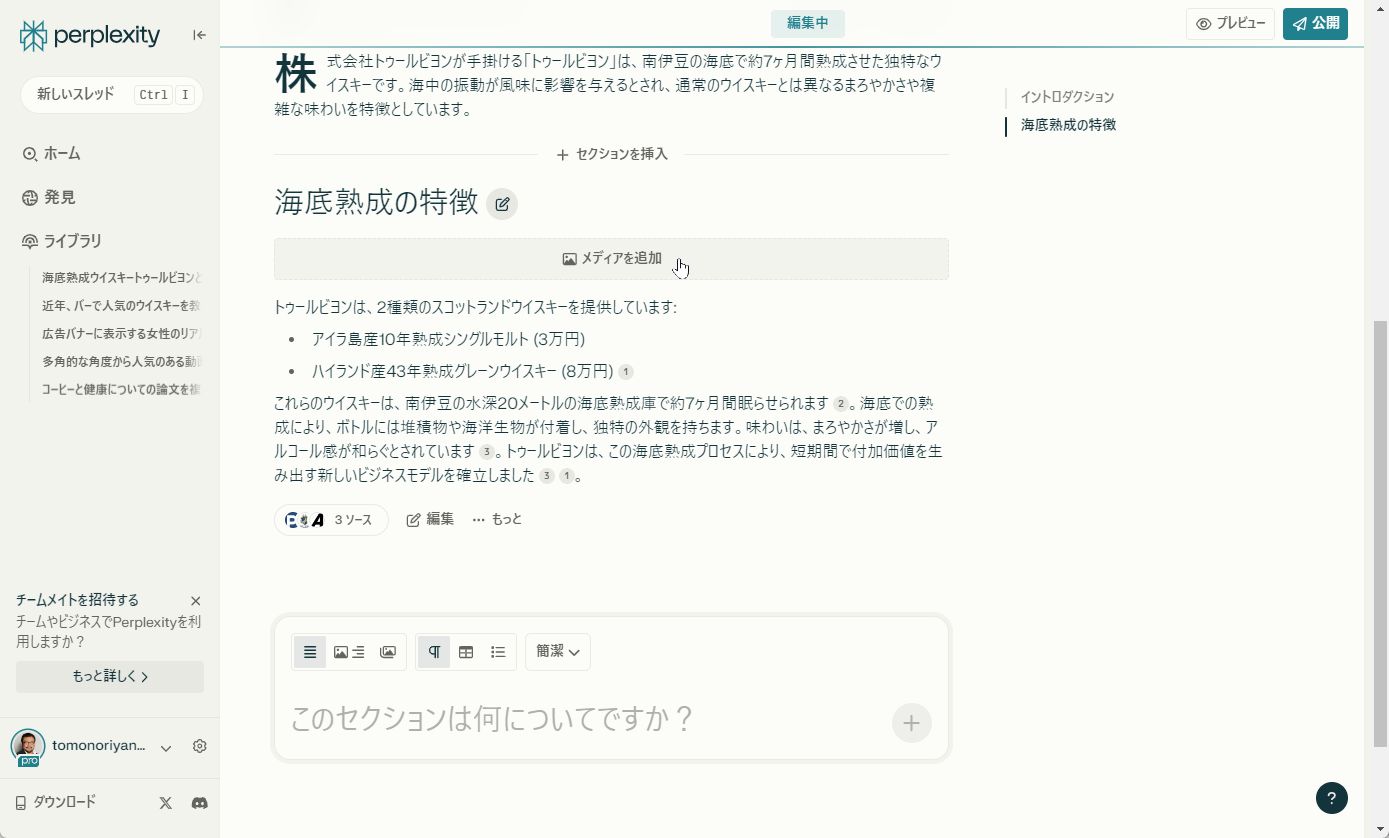The height and width of the screenshot is (838, 1389).
Task: Click the edit pencil next to 海底熟成の特徴
Action: 501,203
